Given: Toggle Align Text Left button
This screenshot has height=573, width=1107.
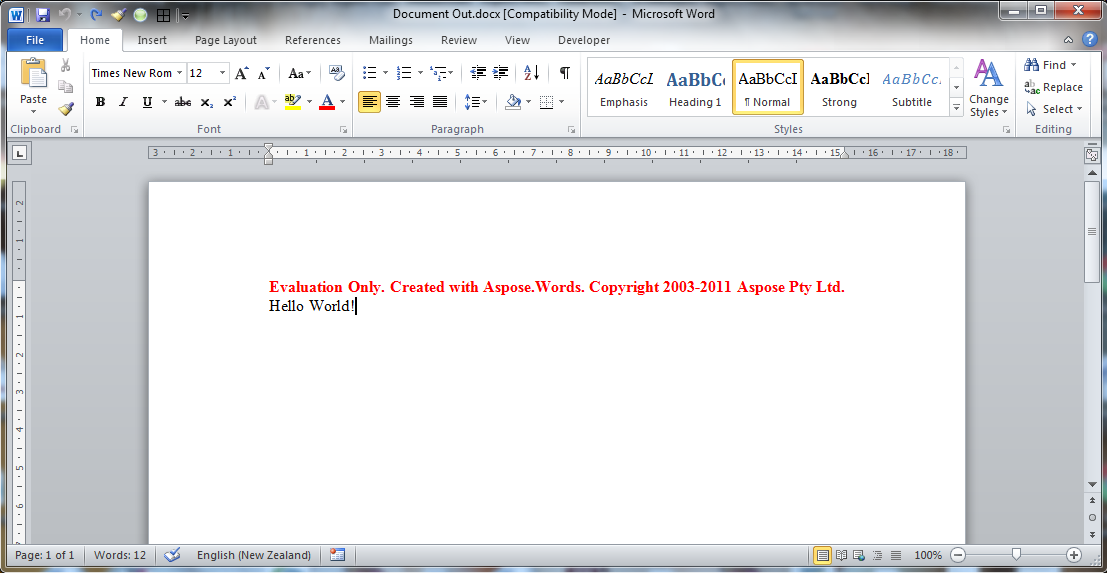Looking at the screenshot, I should pyautogui.click(x=369, y=102).
